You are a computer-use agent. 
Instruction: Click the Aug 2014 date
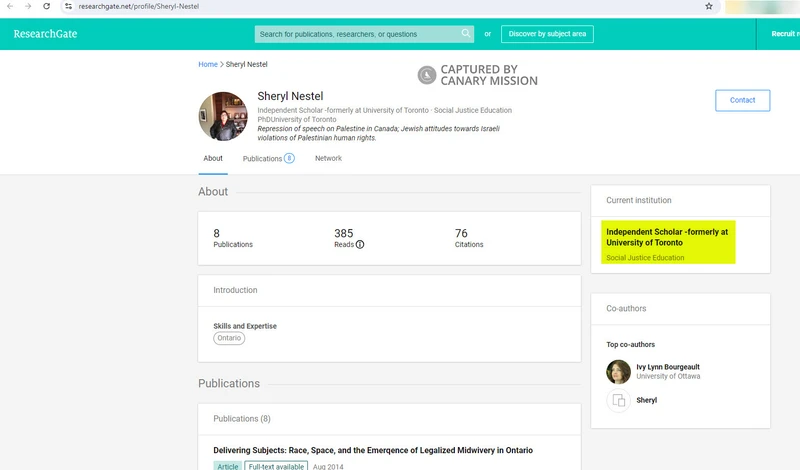click(x=328, y=466)
